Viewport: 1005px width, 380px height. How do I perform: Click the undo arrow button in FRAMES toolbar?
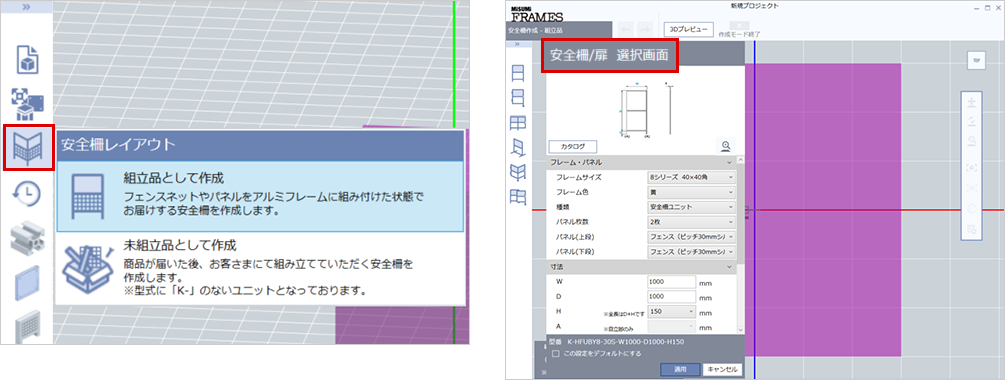(627, 29)
